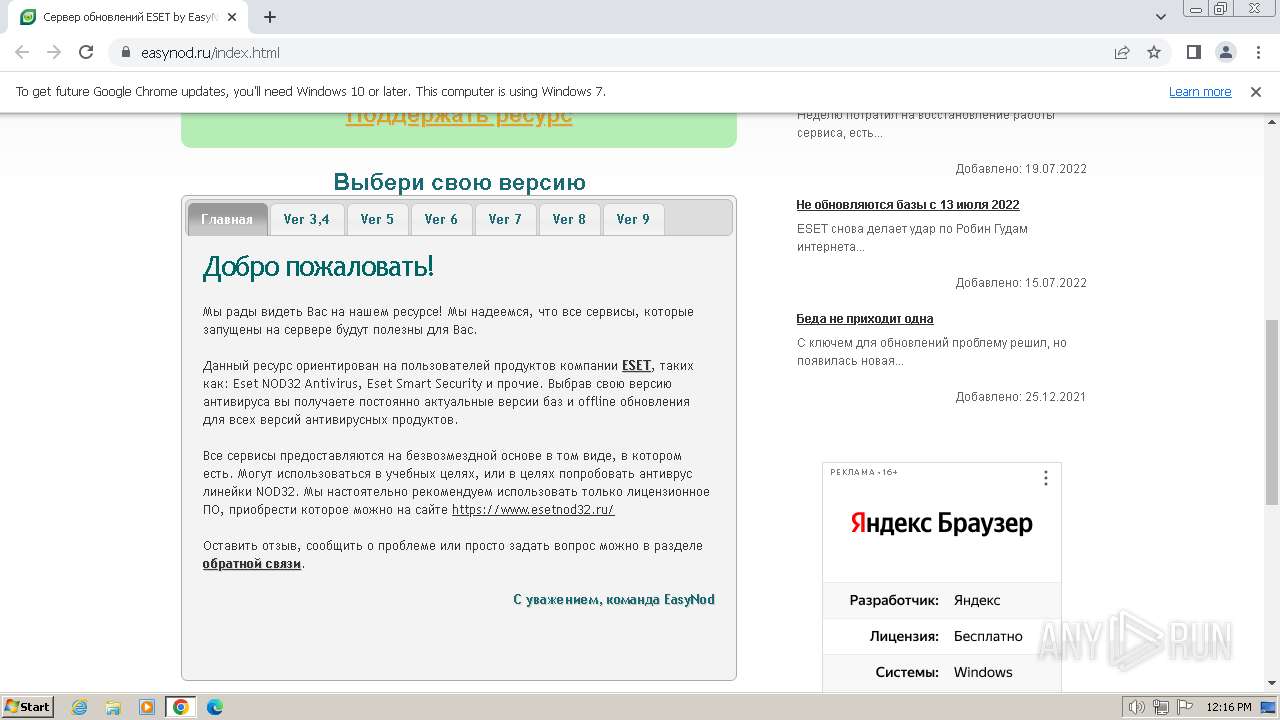Follow the ESET company link

(x=636, y=366)
